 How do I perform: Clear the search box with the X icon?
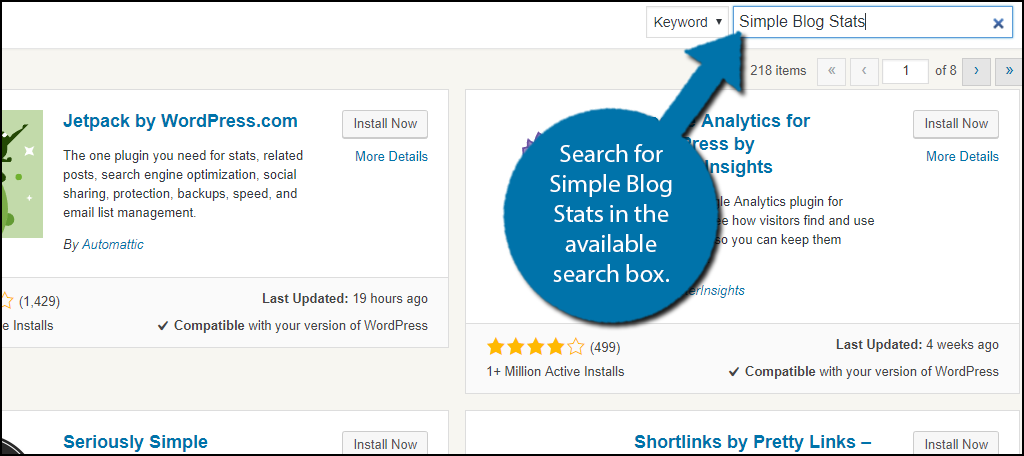(997, 23)
